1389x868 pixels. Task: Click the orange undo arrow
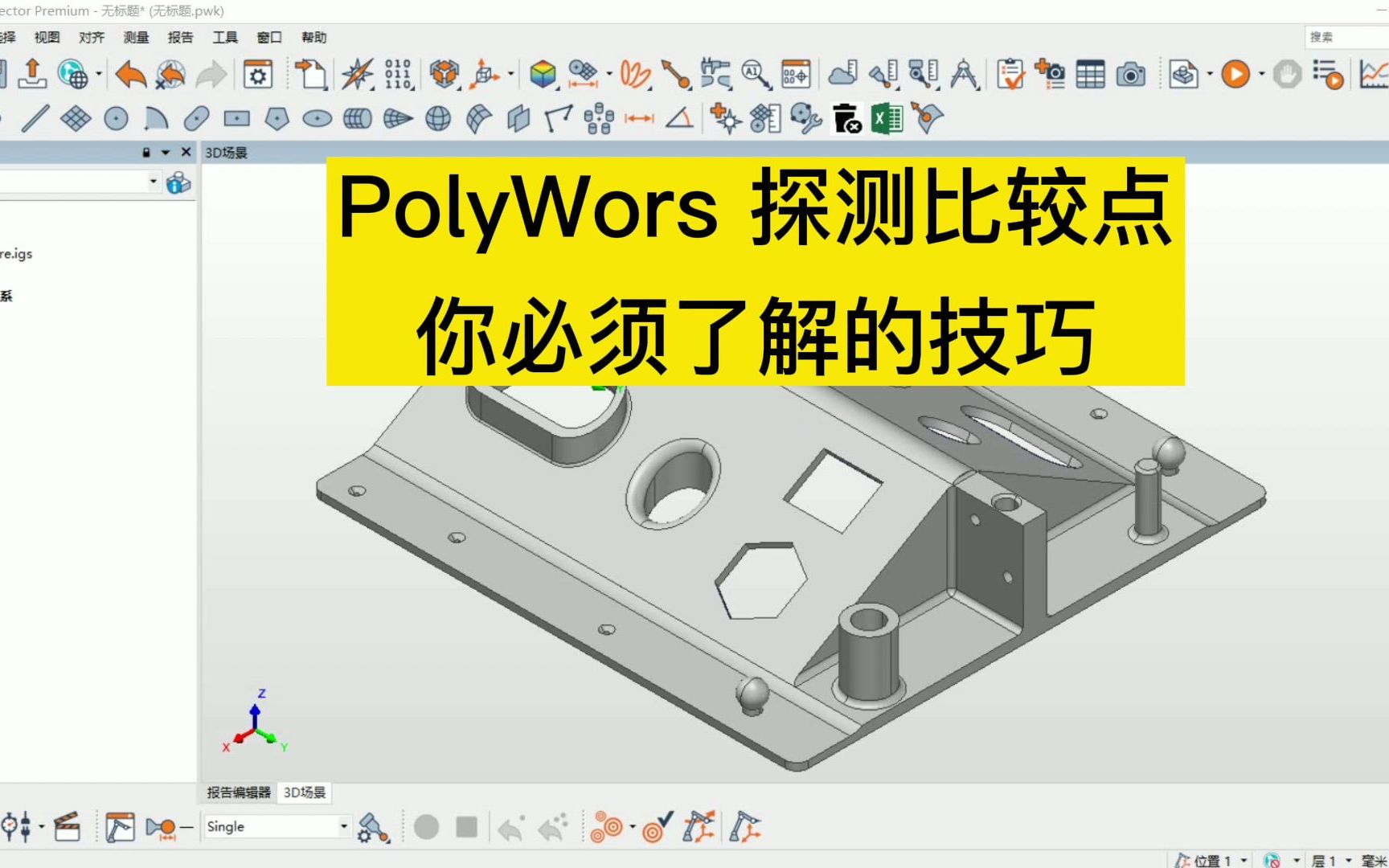pyautogui.click(x=130, y=75)
